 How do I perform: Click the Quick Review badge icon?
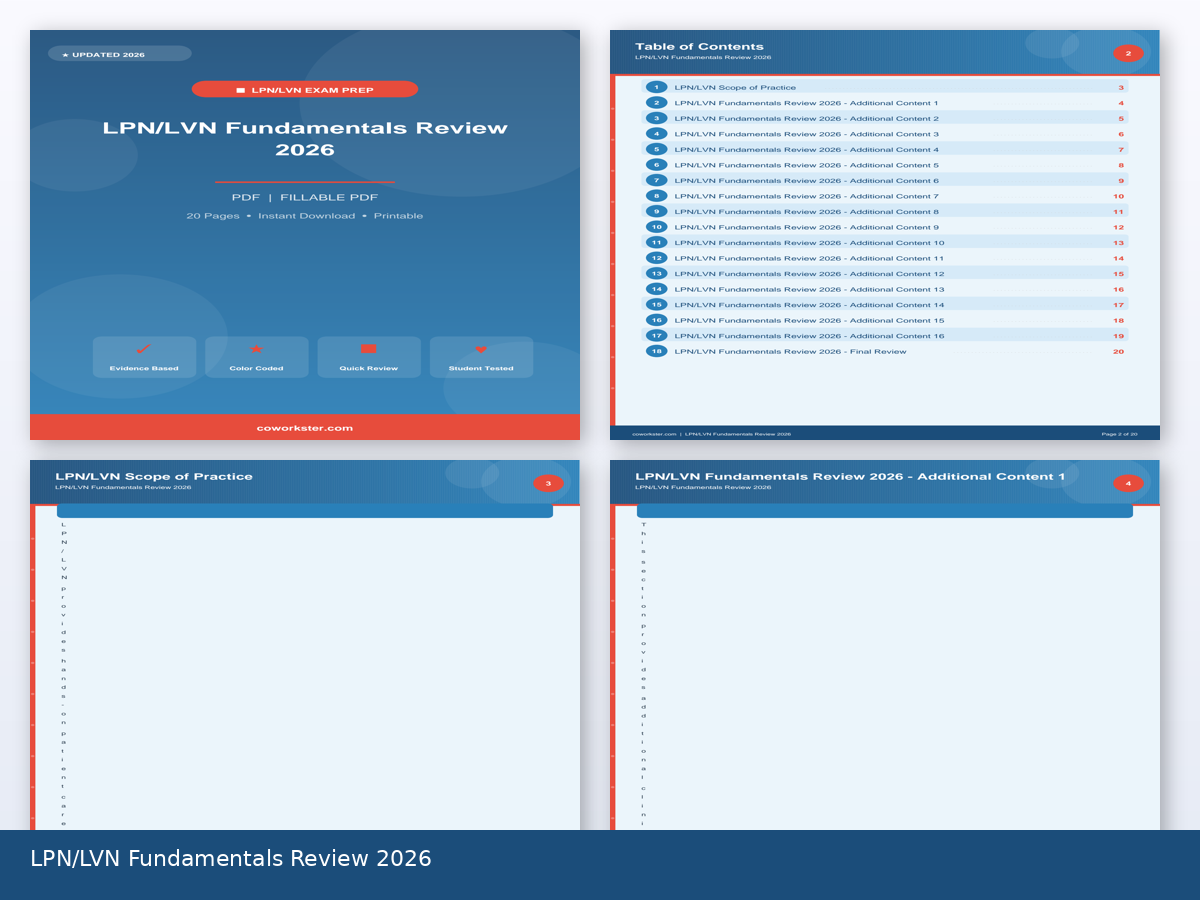[368, 349]
